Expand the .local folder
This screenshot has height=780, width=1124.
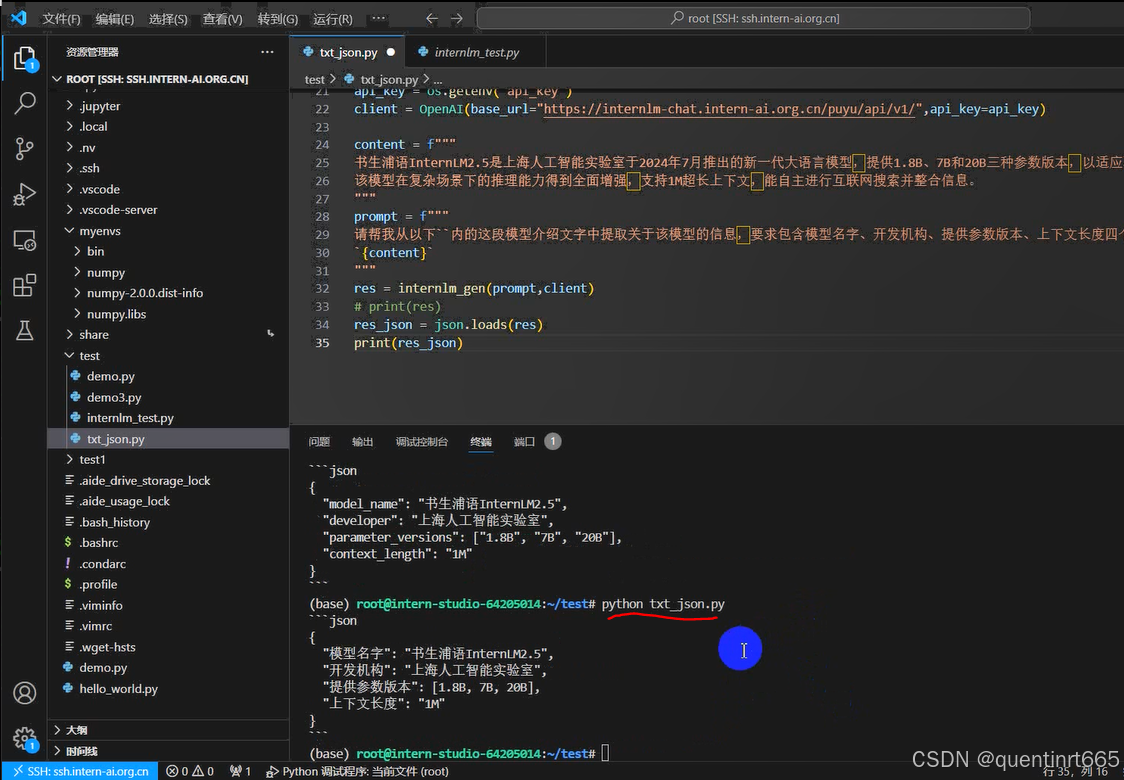pyautogui.click(x=93, y=126)
